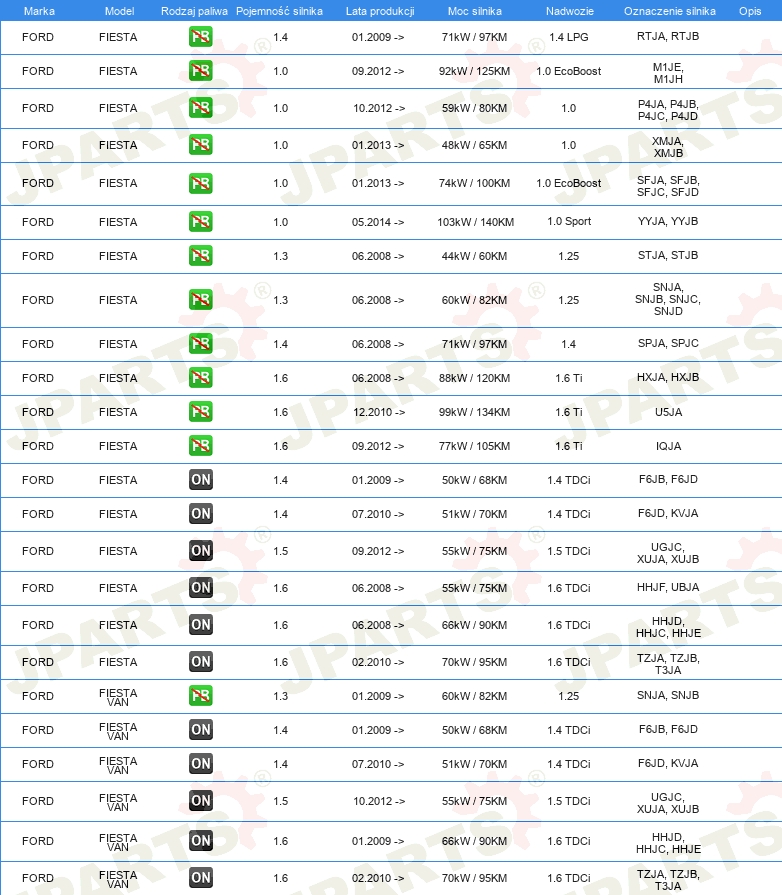
Task: Click ON diesel icon in Fiesta 09.2012 1.5 TDCi row
Action: [200, 551]
